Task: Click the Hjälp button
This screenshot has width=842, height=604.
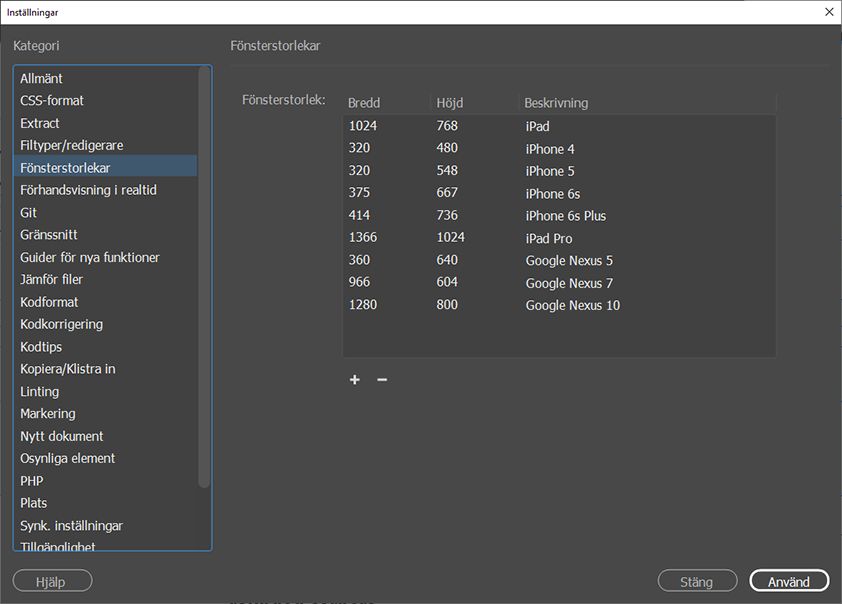Action: pos(53,581)
